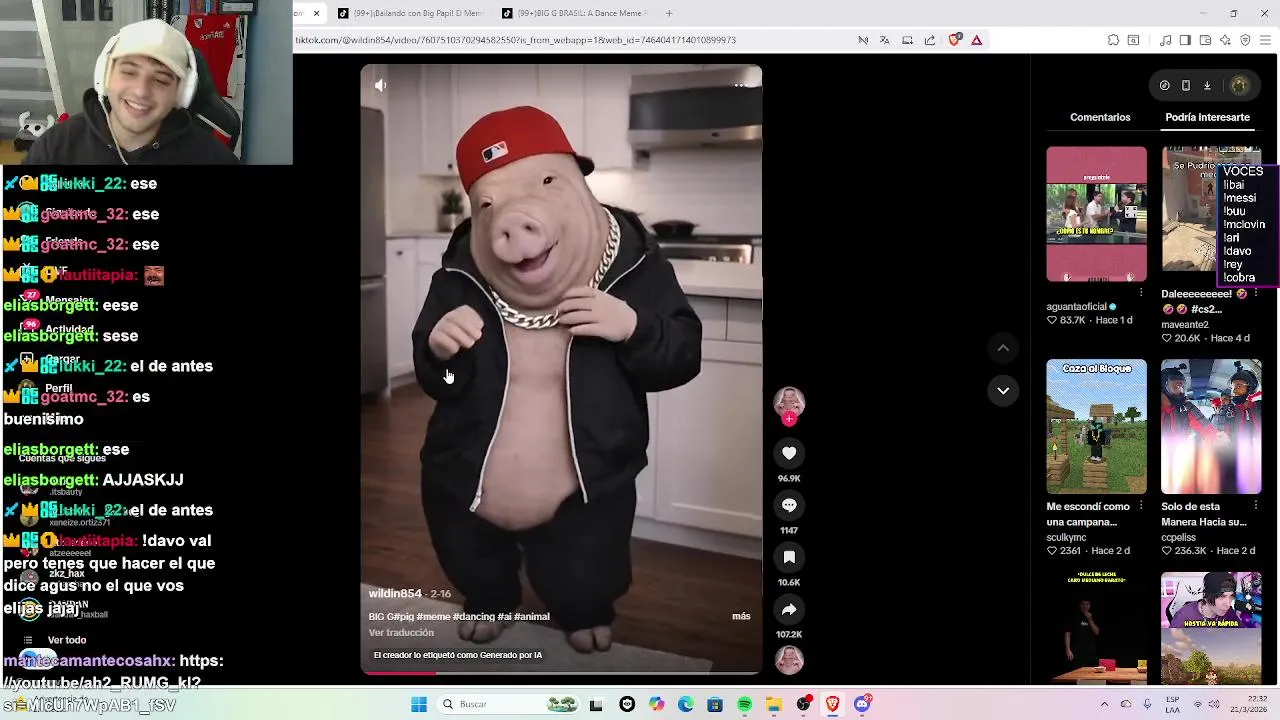1280x720 pixels.
Task: Click the 'Ver traducción' link
Action: click(x=401, y=633)
